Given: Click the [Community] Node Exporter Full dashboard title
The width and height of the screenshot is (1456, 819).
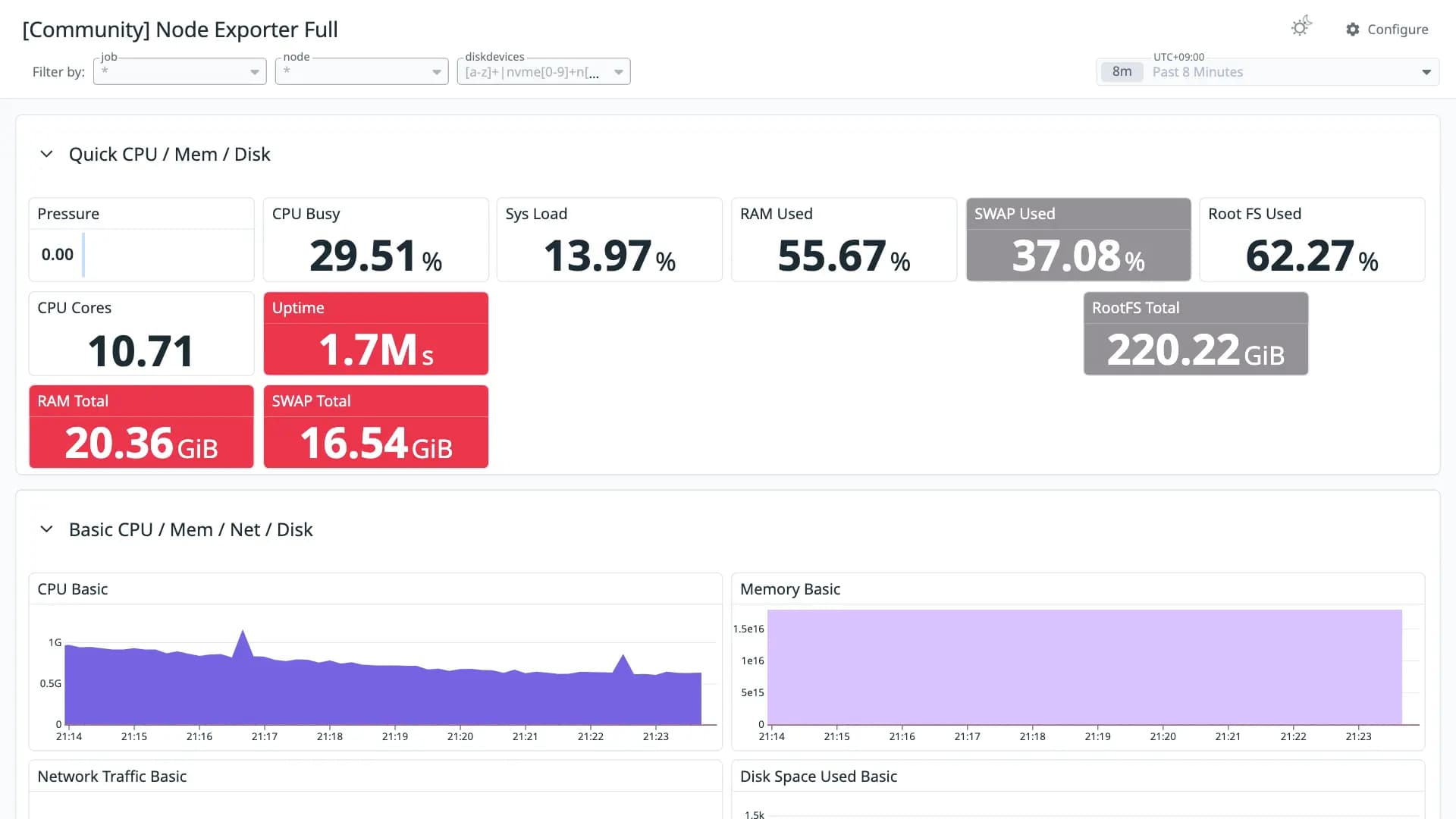Looking at the screenshot, I should coord(180,30).
